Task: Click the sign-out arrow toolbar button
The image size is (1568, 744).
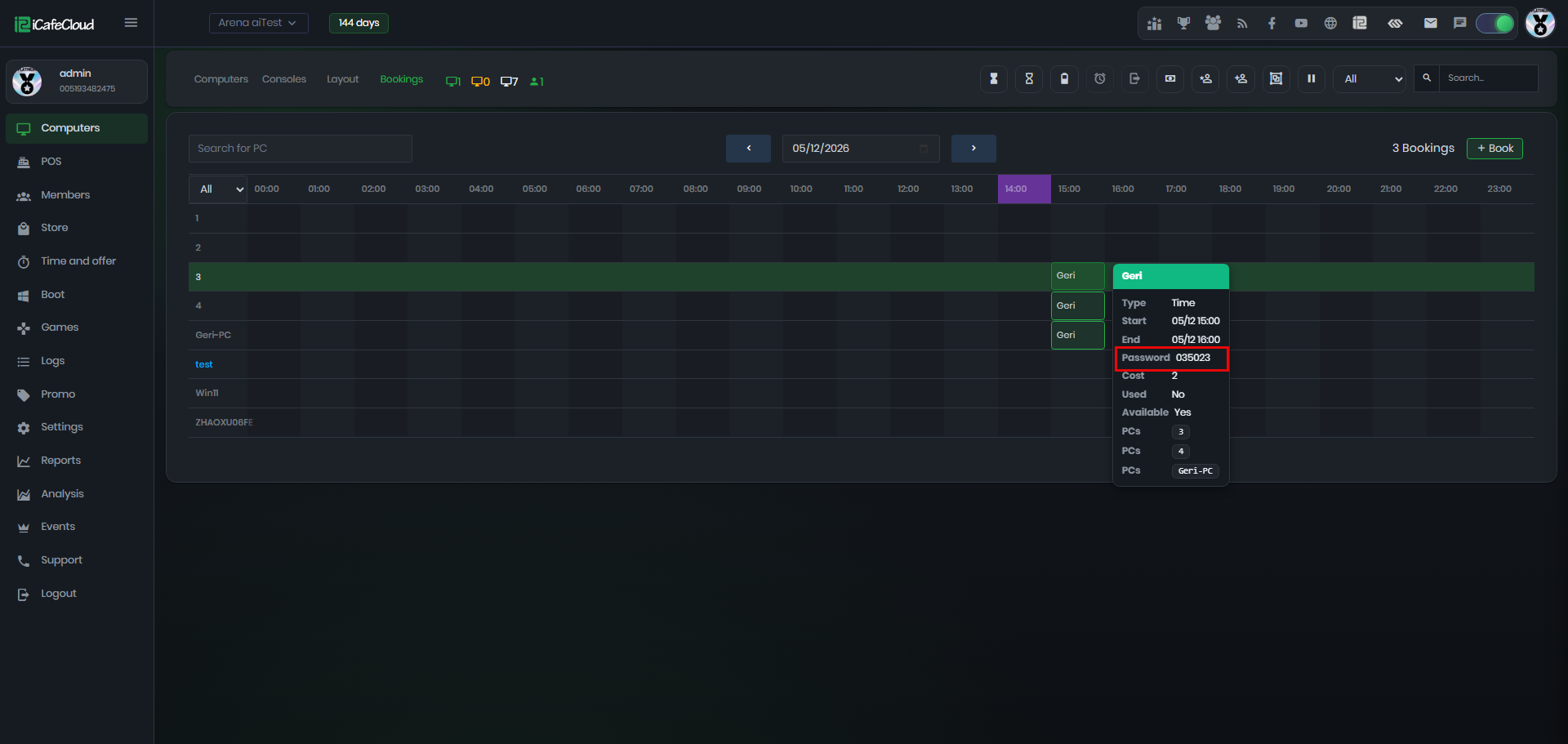Action: point(1134,78)
